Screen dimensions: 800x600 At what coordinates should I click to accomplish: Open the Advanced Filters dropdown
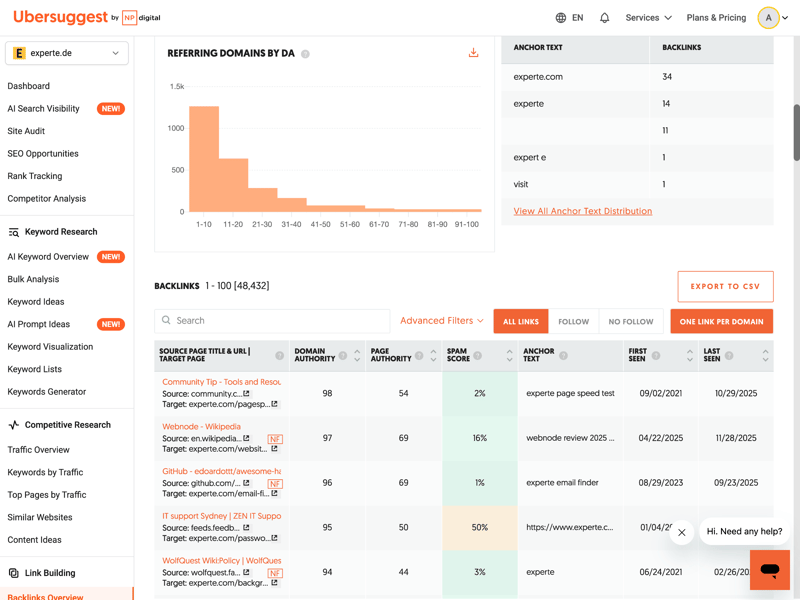point(441,321)
